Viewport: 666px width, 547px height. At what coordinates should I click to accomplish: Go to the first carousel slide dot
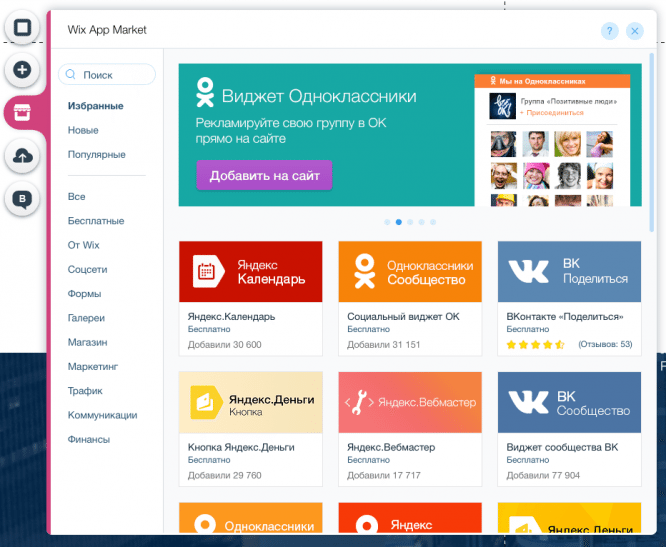pyautogui.click(x=387, y=222)
